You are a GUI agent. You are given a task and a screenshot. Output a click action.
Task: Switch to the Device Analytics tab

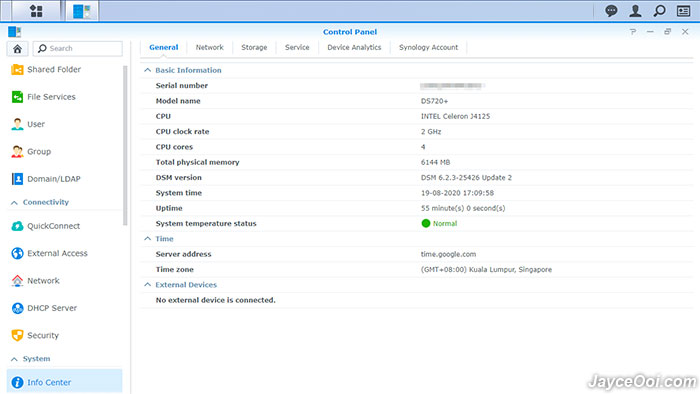354,47
